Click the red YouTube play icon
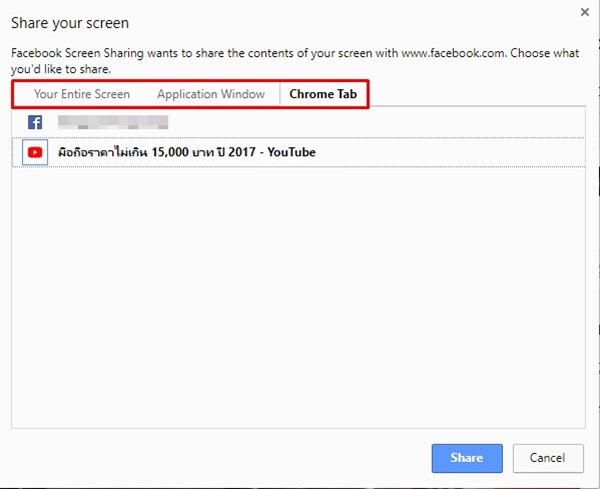This screenshot has width=600, height=489. tap(35, 152)
